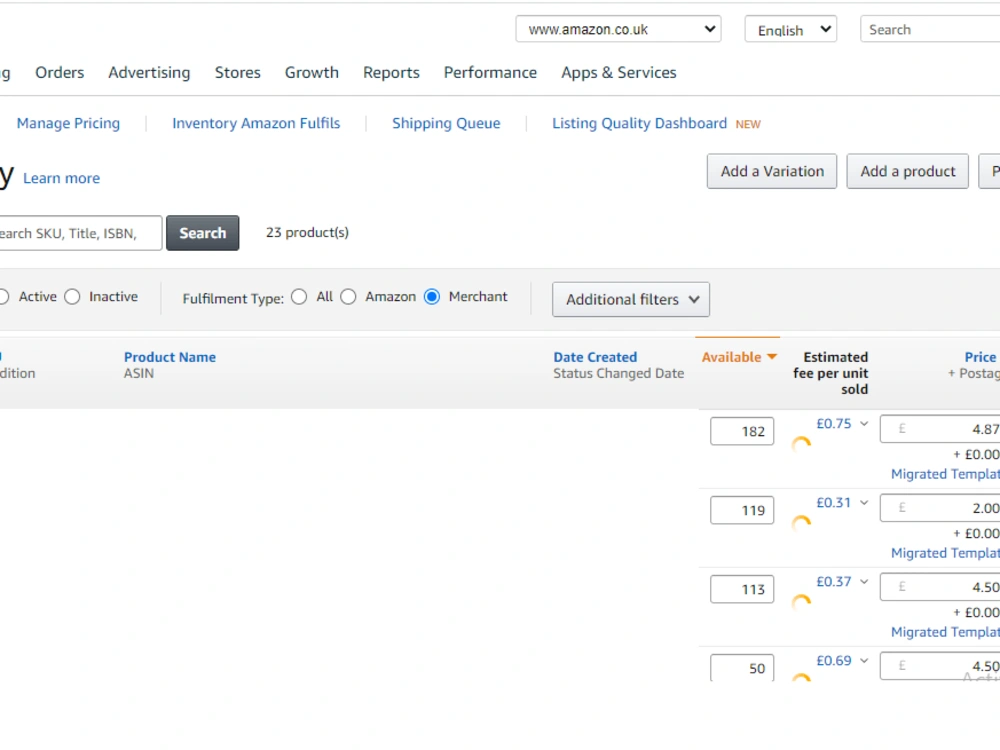This screenshot has width=1000, height=750.
Task: Sort by Product Name column
Action: [x=170, y=357]
